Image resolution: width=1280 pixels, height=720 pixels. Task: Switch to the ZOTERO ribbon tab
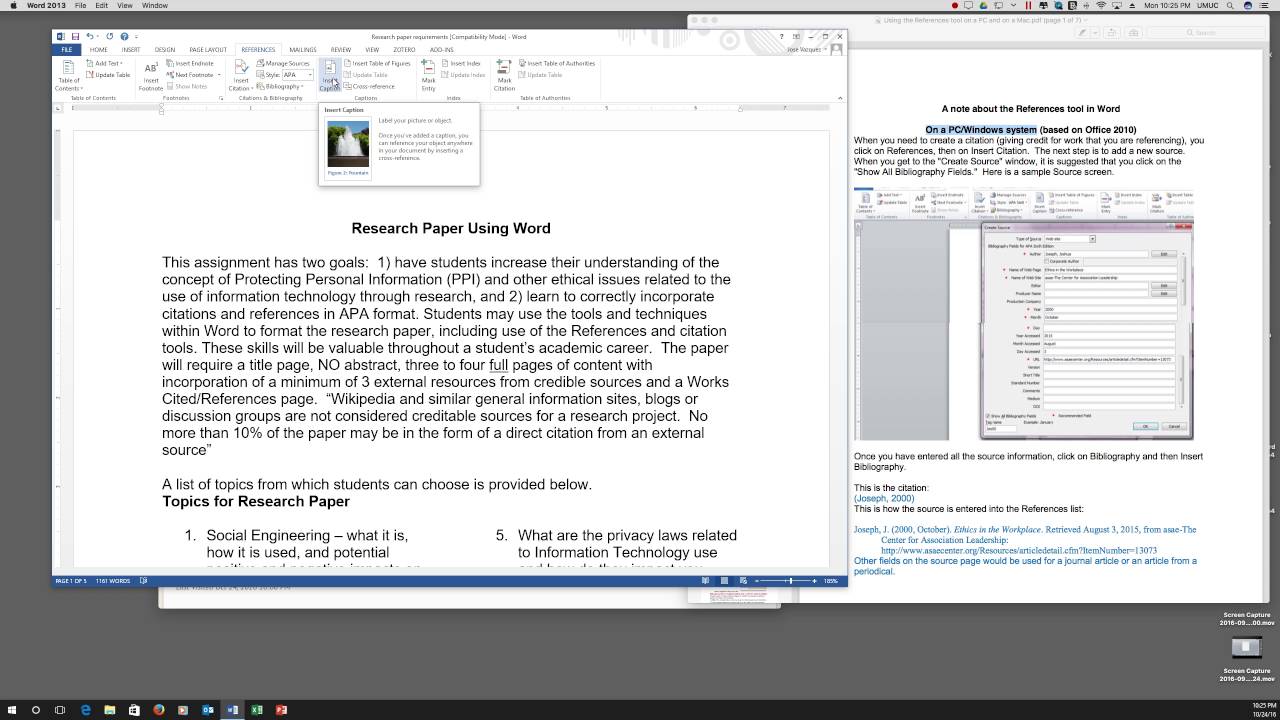pos(404,49)
